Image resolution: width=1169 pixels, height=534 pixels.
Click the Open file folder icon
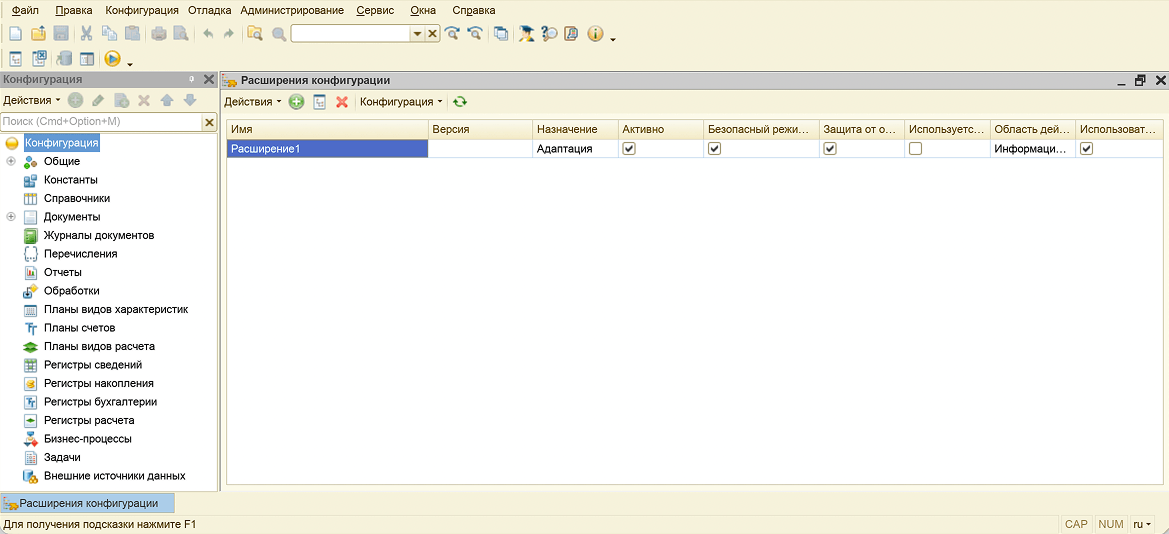pos(38,34)
